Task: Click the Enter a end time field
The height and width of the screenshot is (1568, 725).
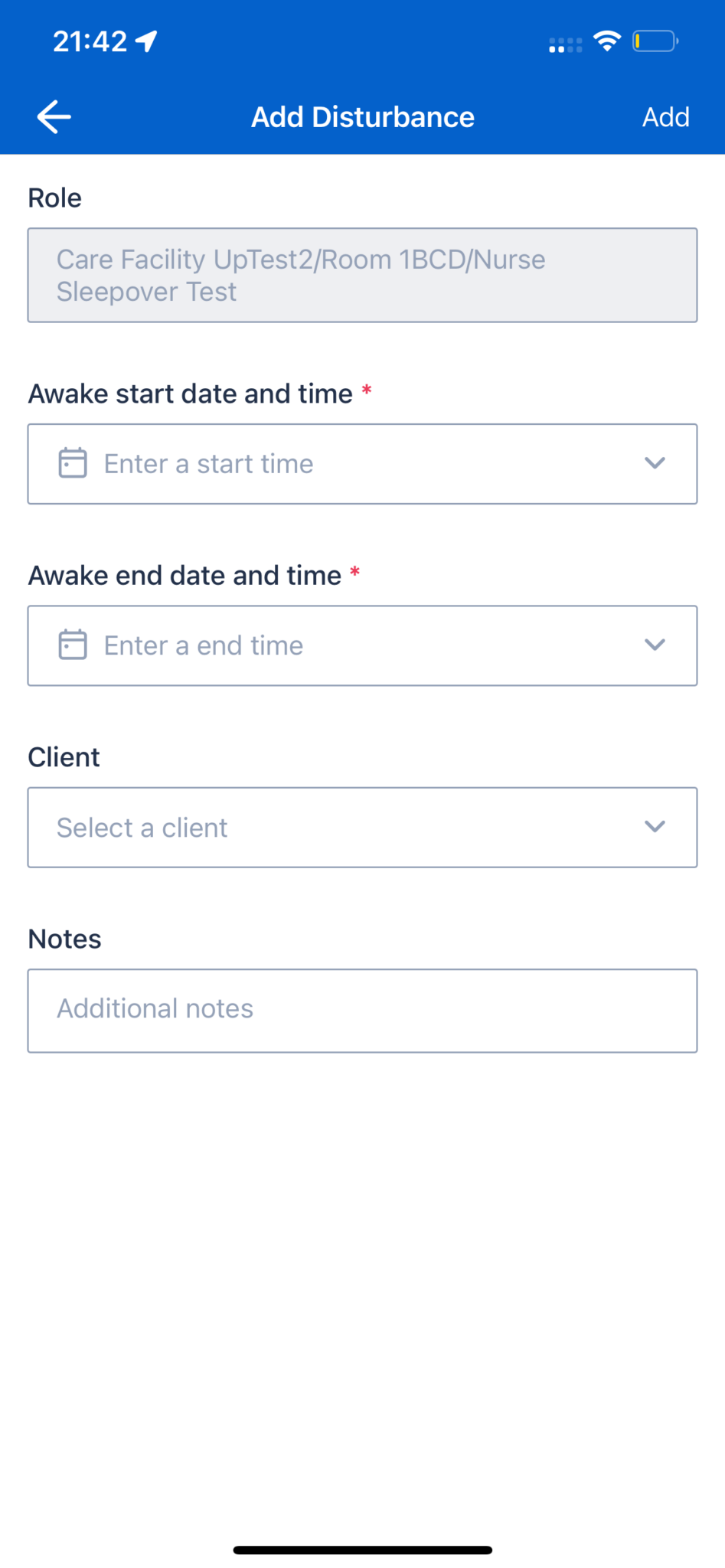Action: point(306,645)
